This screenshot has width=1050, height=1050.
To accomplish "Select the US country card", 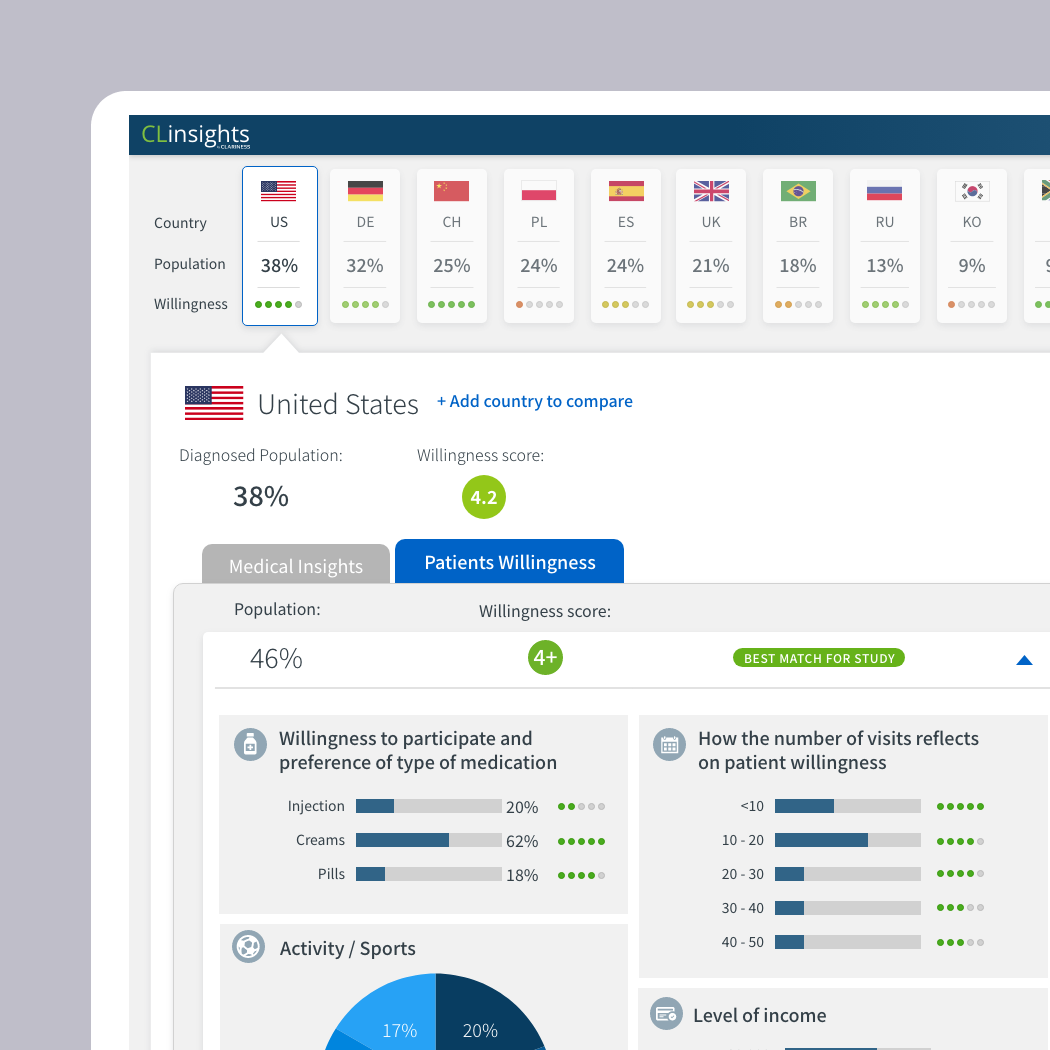I will tap(280, 246).
